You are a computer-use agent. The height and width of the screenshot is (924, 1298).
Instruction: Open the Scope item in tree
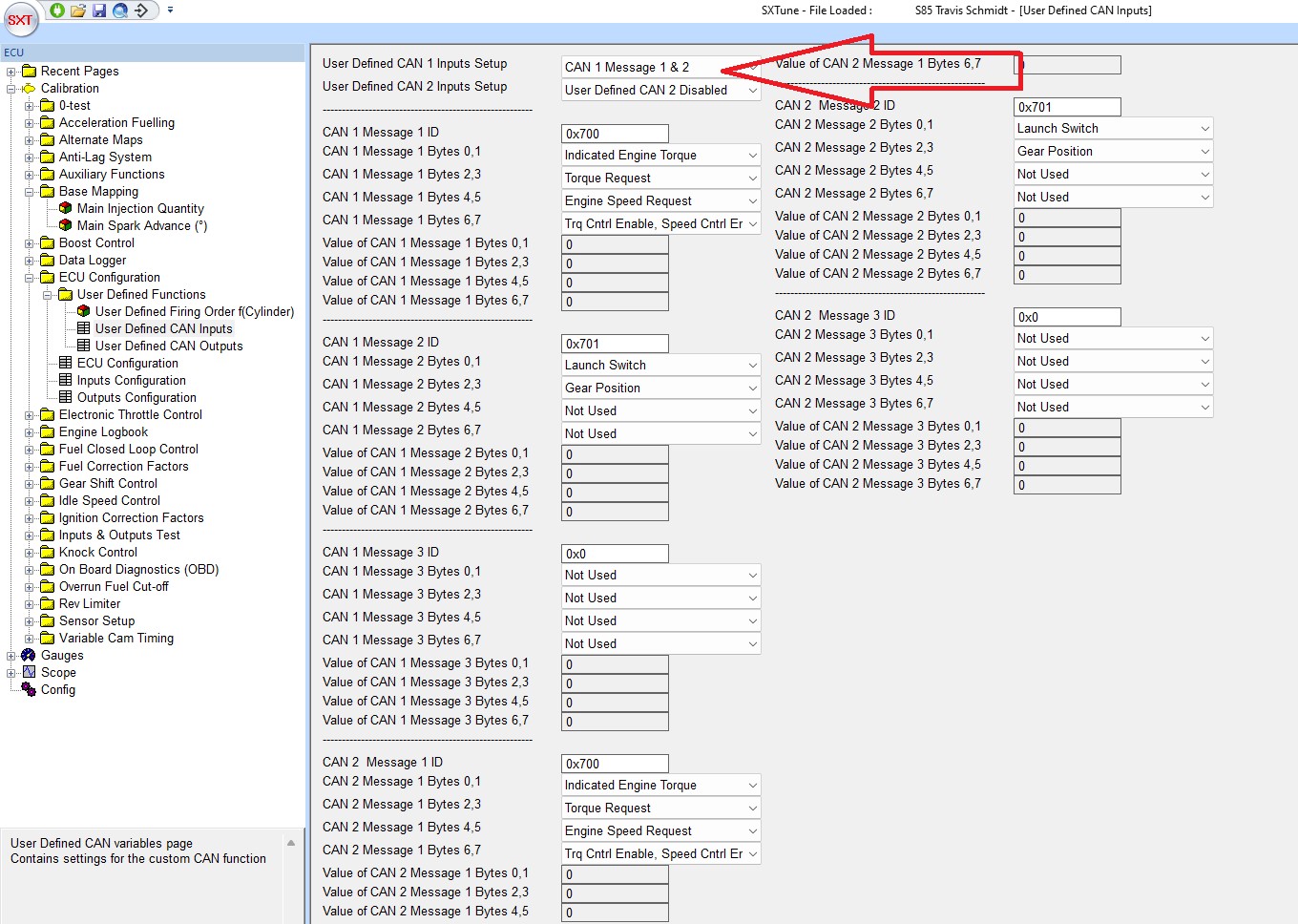tap(58, 673)
